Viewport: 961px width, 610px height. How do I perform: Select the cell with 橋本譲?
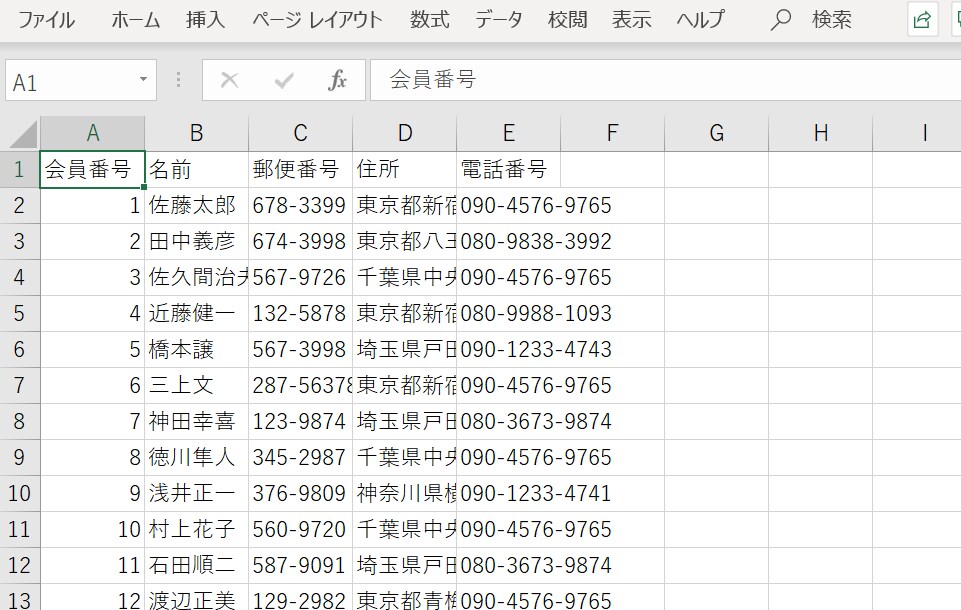pos(196,349)
